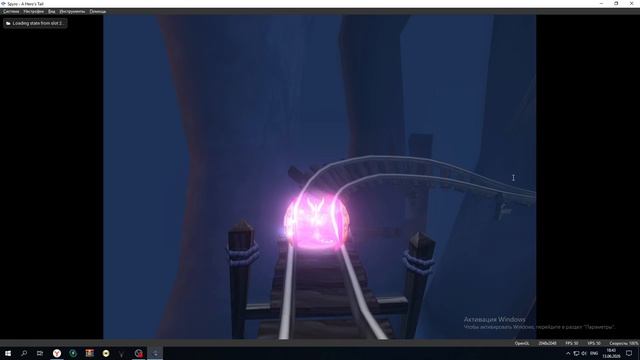Open the green round taskbar app
Screen dimensions: 640x360
(73, 353)
